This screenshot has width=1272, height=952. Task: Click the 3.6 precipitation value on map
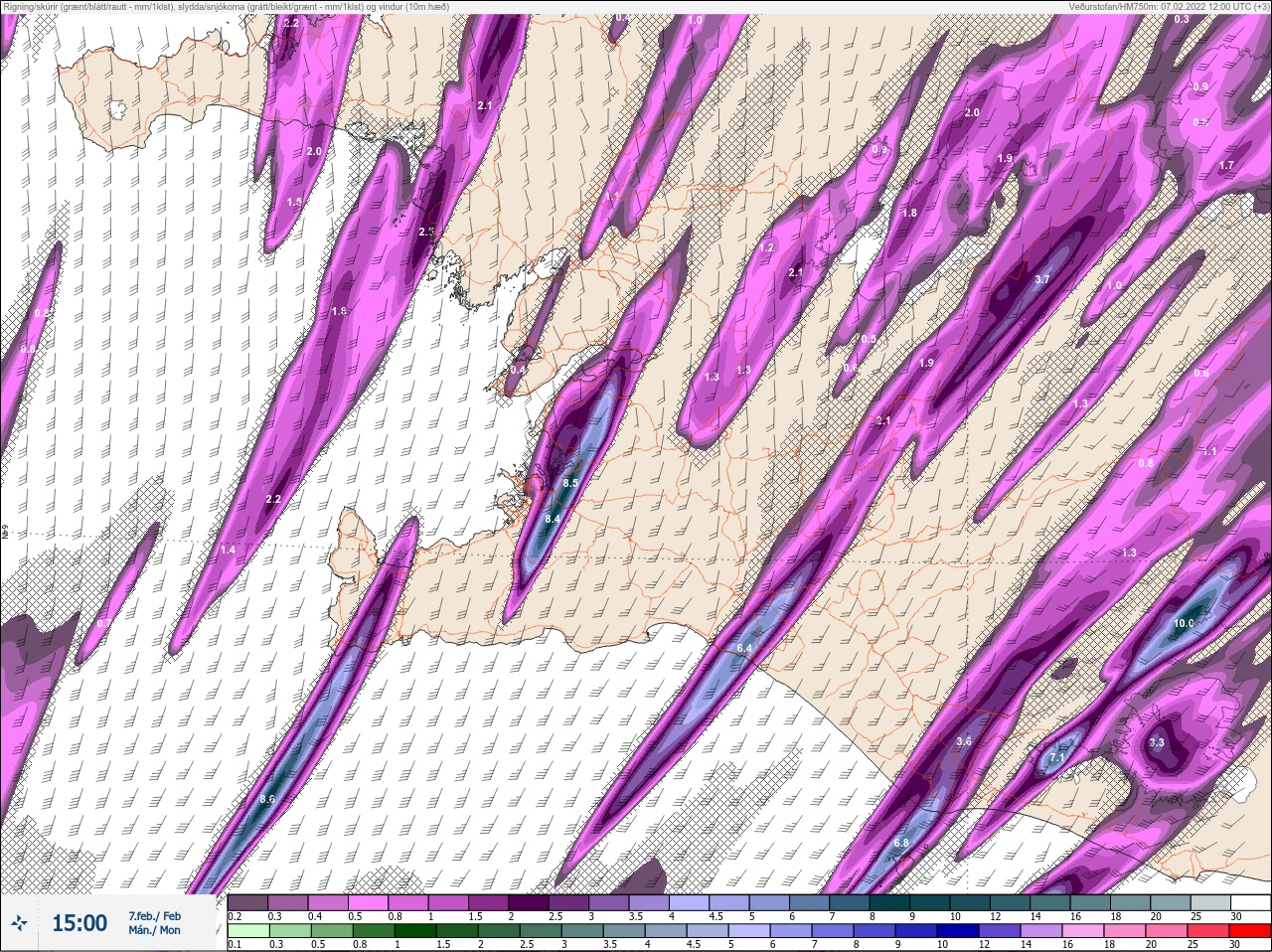pyautogui.click(x=963, y=741)
